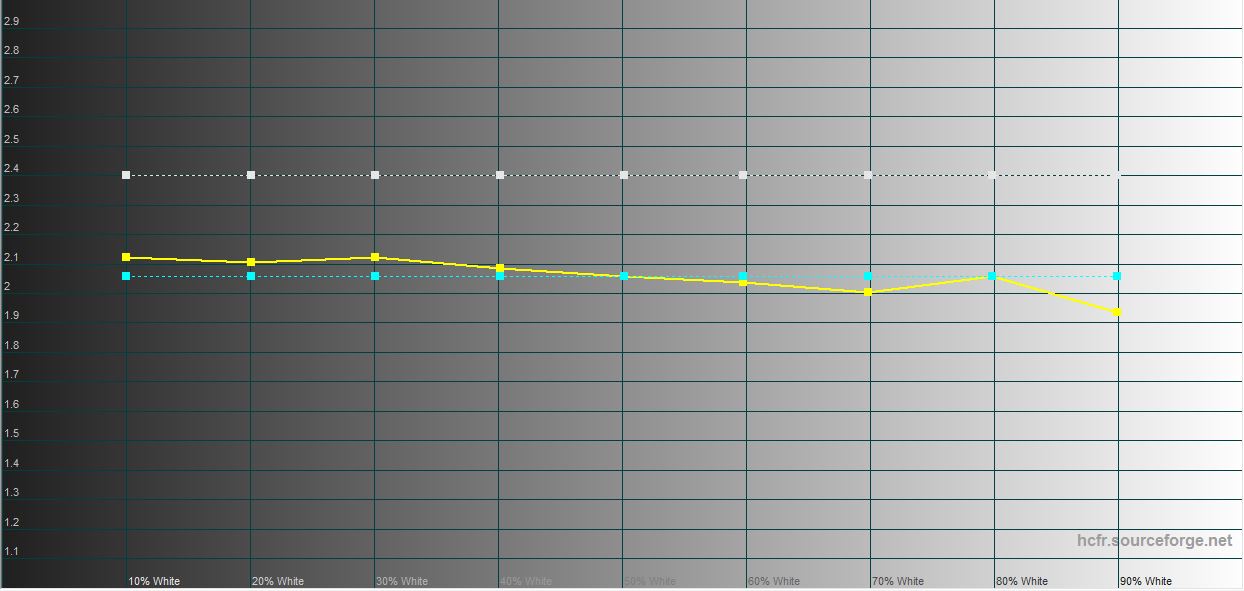This screenshot has height=591, width=1244.
Task: Select the white 2.4 reference point at 40% White
Action: tap(499, 175)
